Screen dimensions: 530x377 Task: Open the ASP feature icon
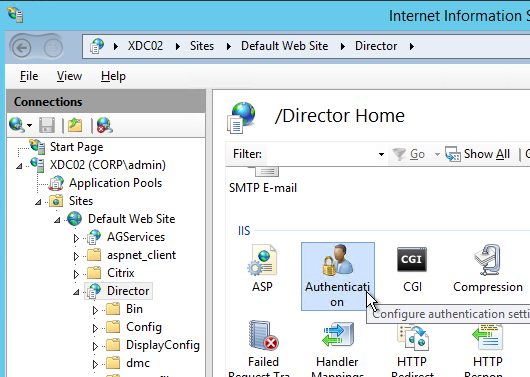(262, 269)
